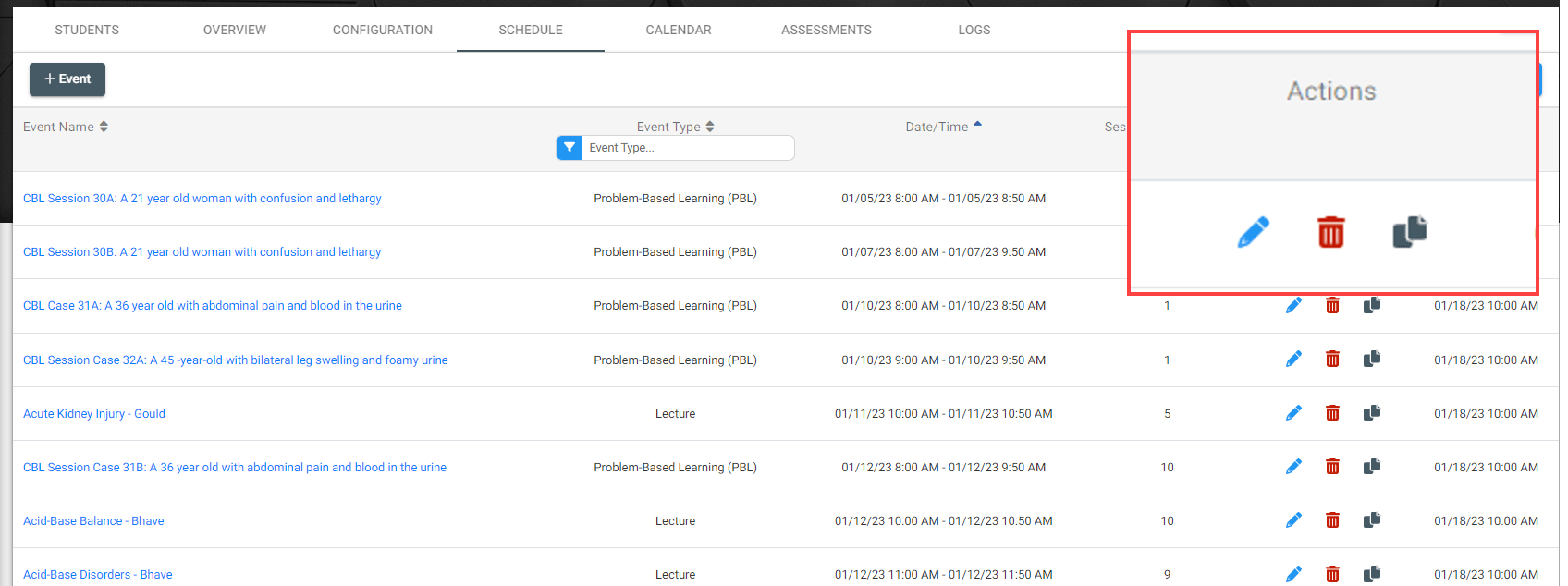Select date 01/12/23 10:00 AM - 10:50 AM
Image resolution: width=1568 pixels, height=586 pixels.
pos(944,520)
